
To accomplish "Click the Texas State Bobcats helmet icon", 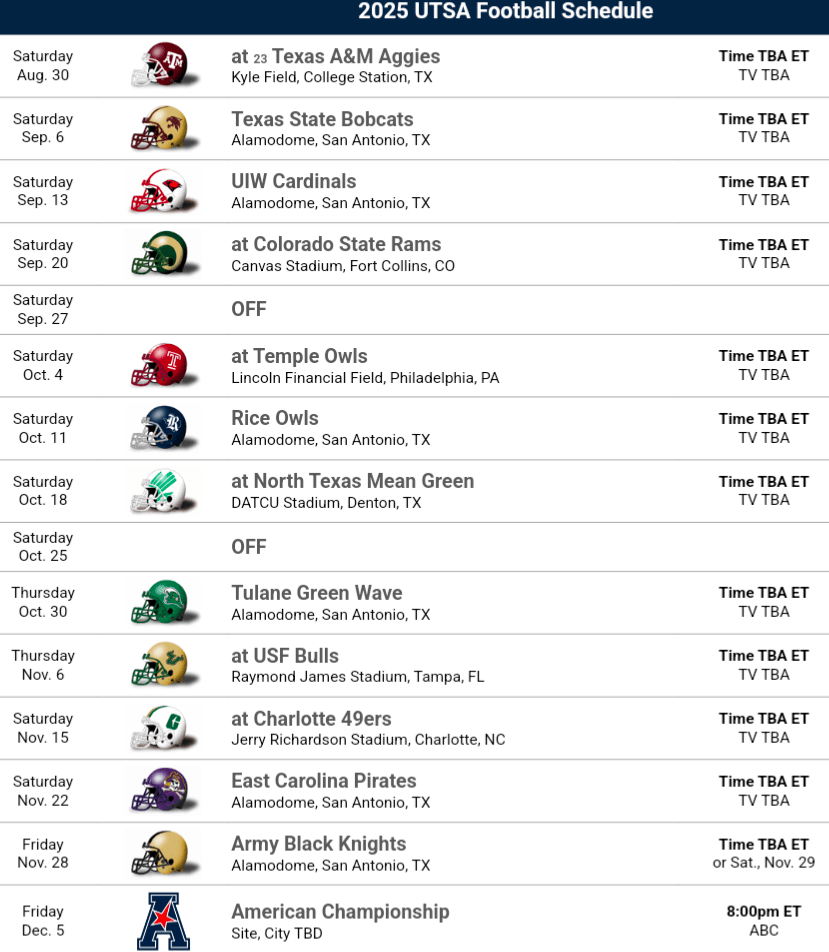I will coord(159,128).
